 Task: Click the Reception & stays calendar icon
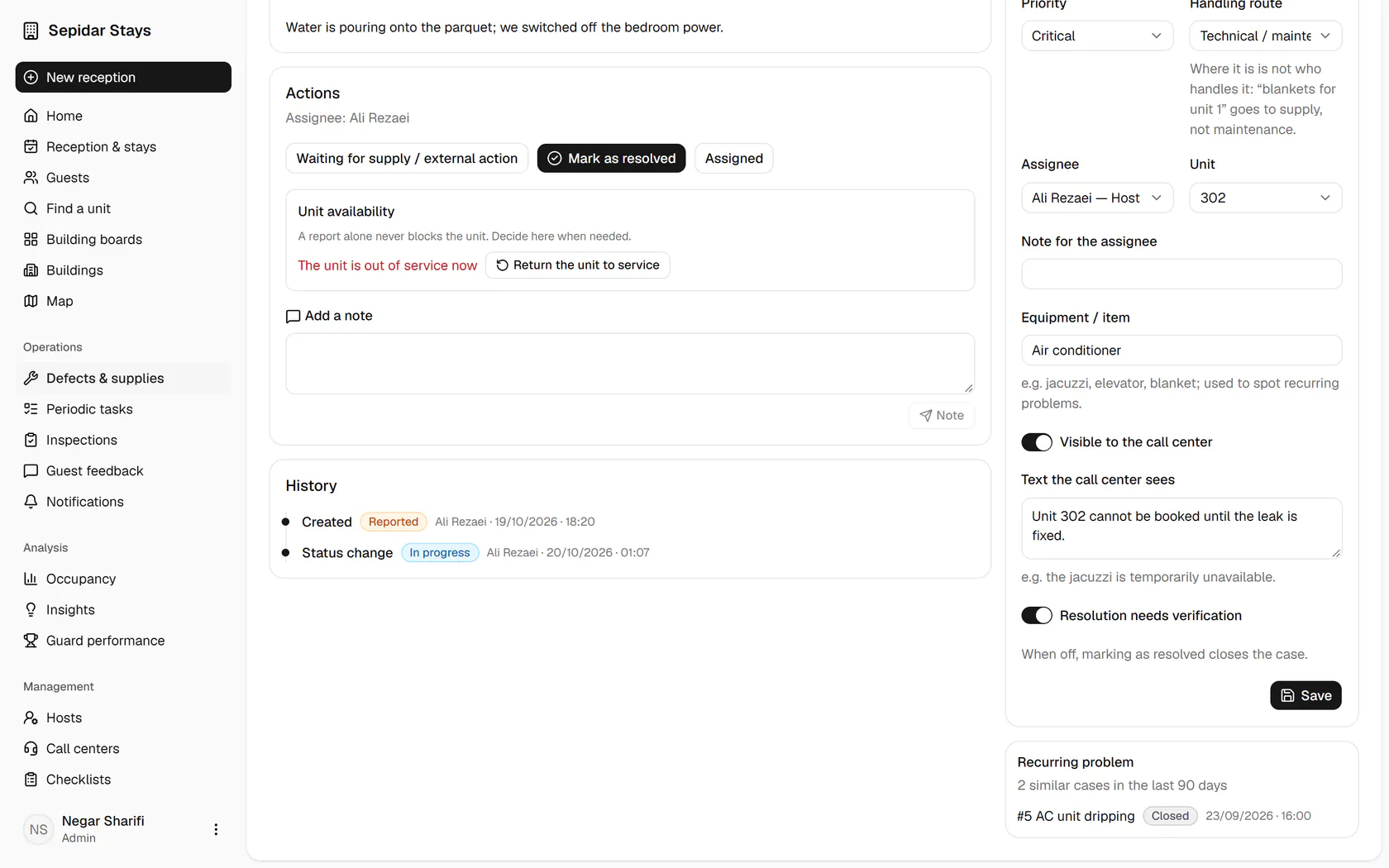(31, 146)
